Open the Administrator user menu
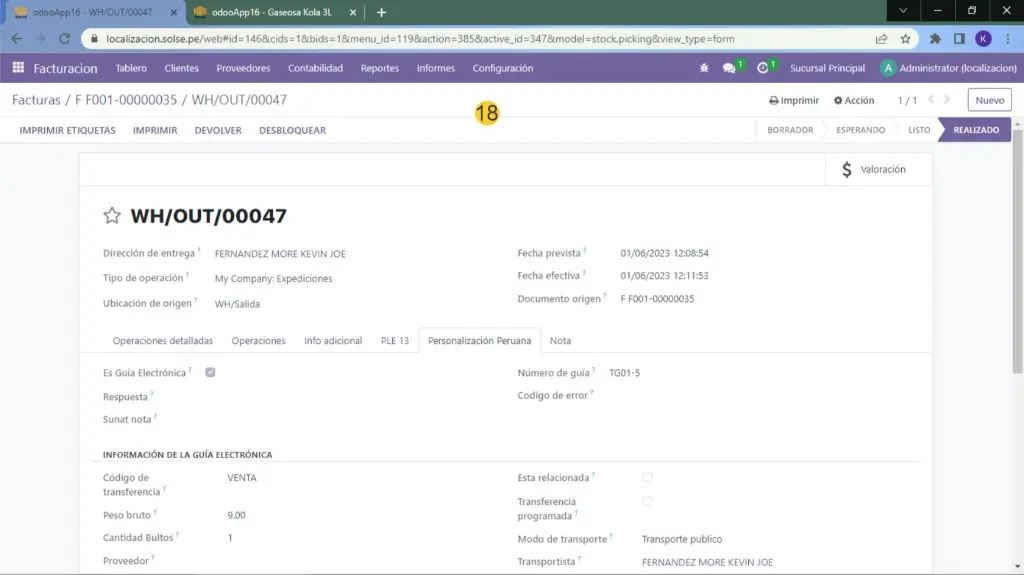The width and height of the screenshot is (1024, 575). pos(945,68)
